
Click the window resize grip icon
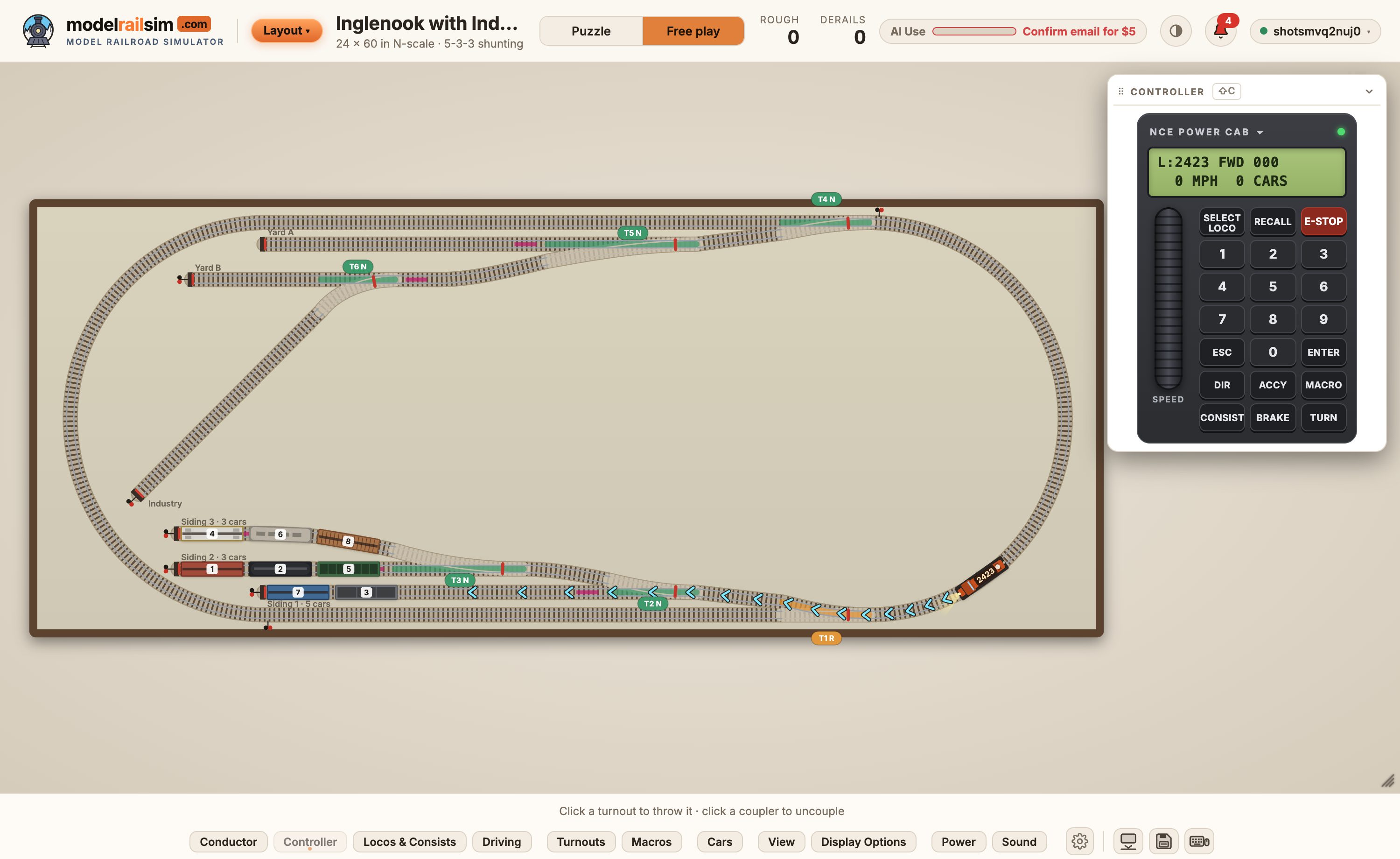tap(1387, 781)
